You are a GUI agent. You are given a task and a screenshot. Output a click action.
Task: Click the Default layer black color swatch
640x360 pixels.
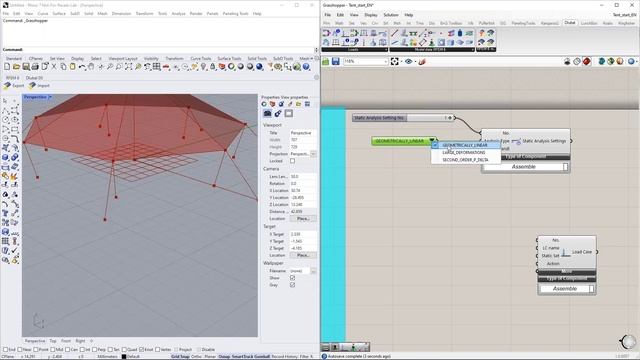pos(124,357)
